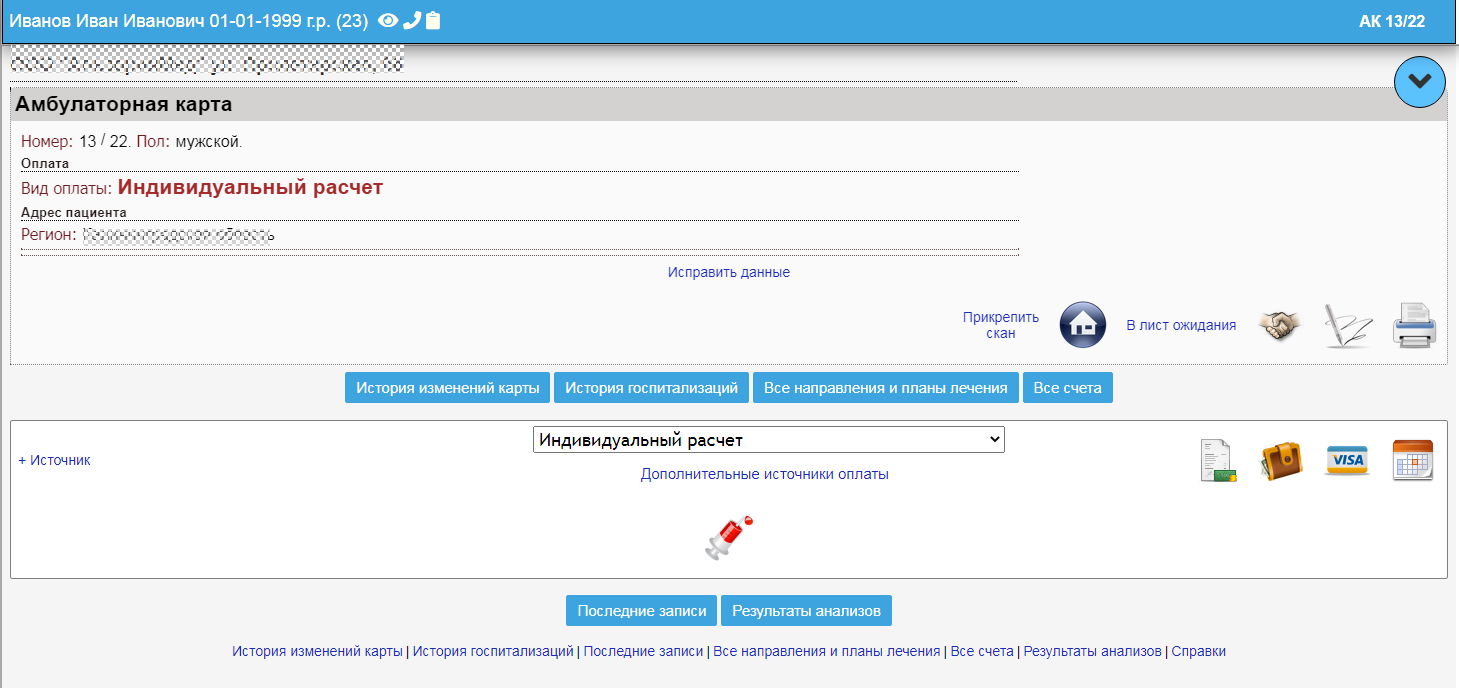The width and height of the screenshot is (1459, 688).
Task: Click the pen signature icon
Action: 1347,325
